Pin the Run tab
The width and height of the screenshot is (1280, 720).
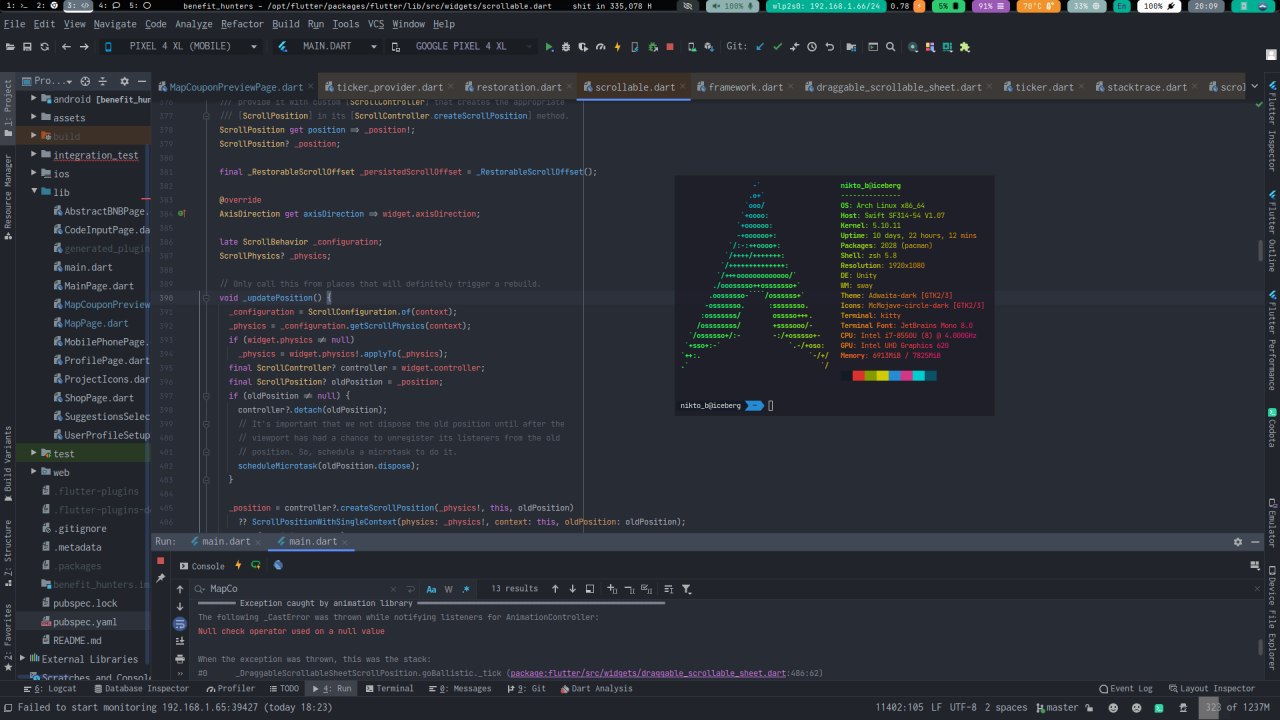click(160, 578)
